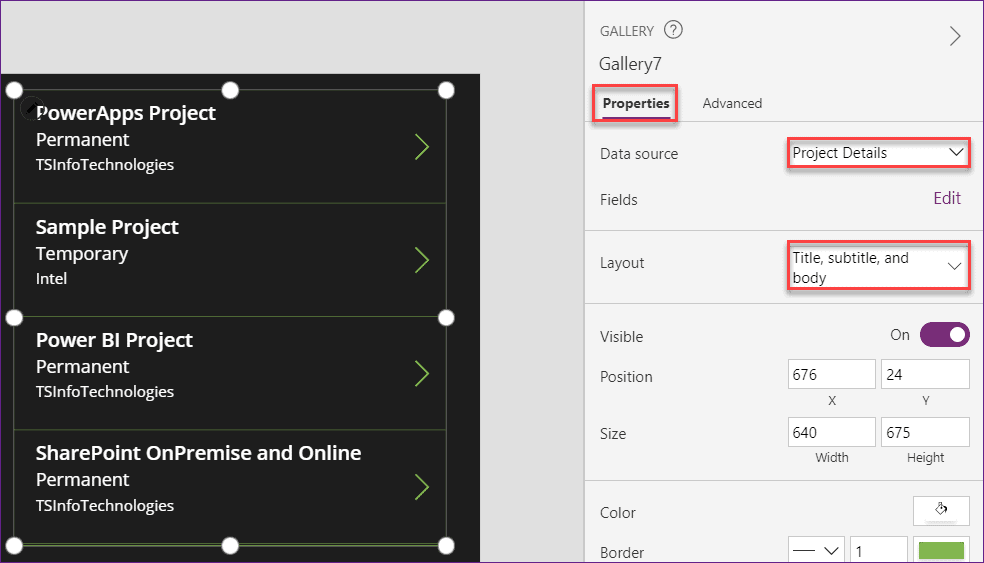
Task: Click the Edit link for Fields
Action: point(947,198)
